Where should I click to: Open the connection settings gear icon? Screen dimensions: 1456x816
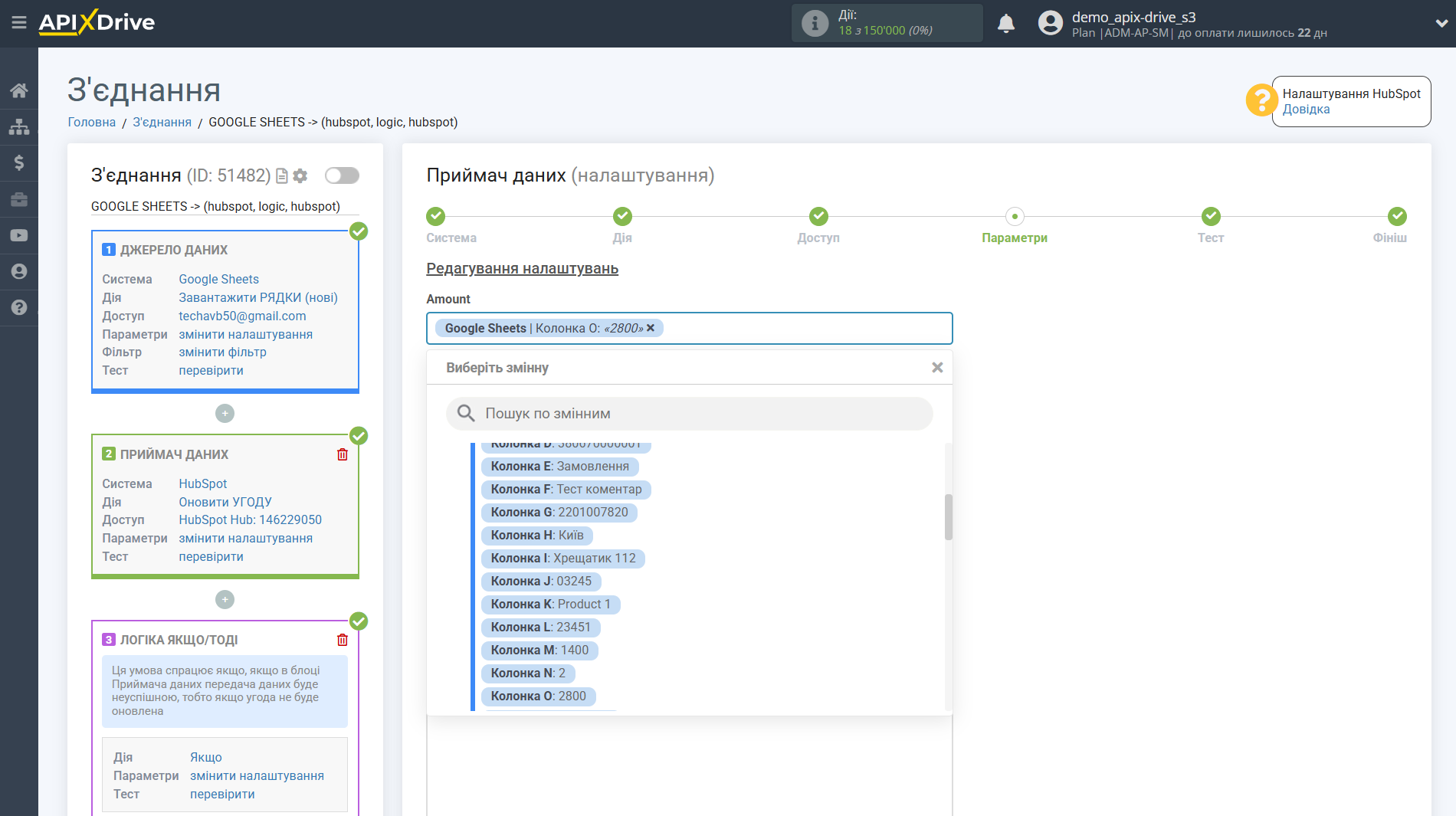pos(300,175)
